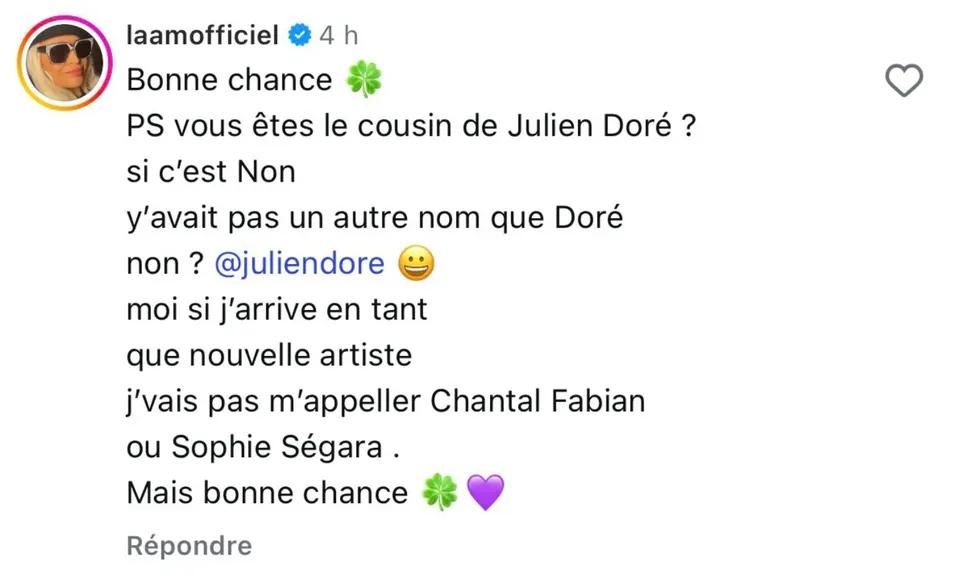Click the line "PS vous êtes le cousin de Julien Doré ?"
This screenshot has height=583, width=972.
pos(412,126)
